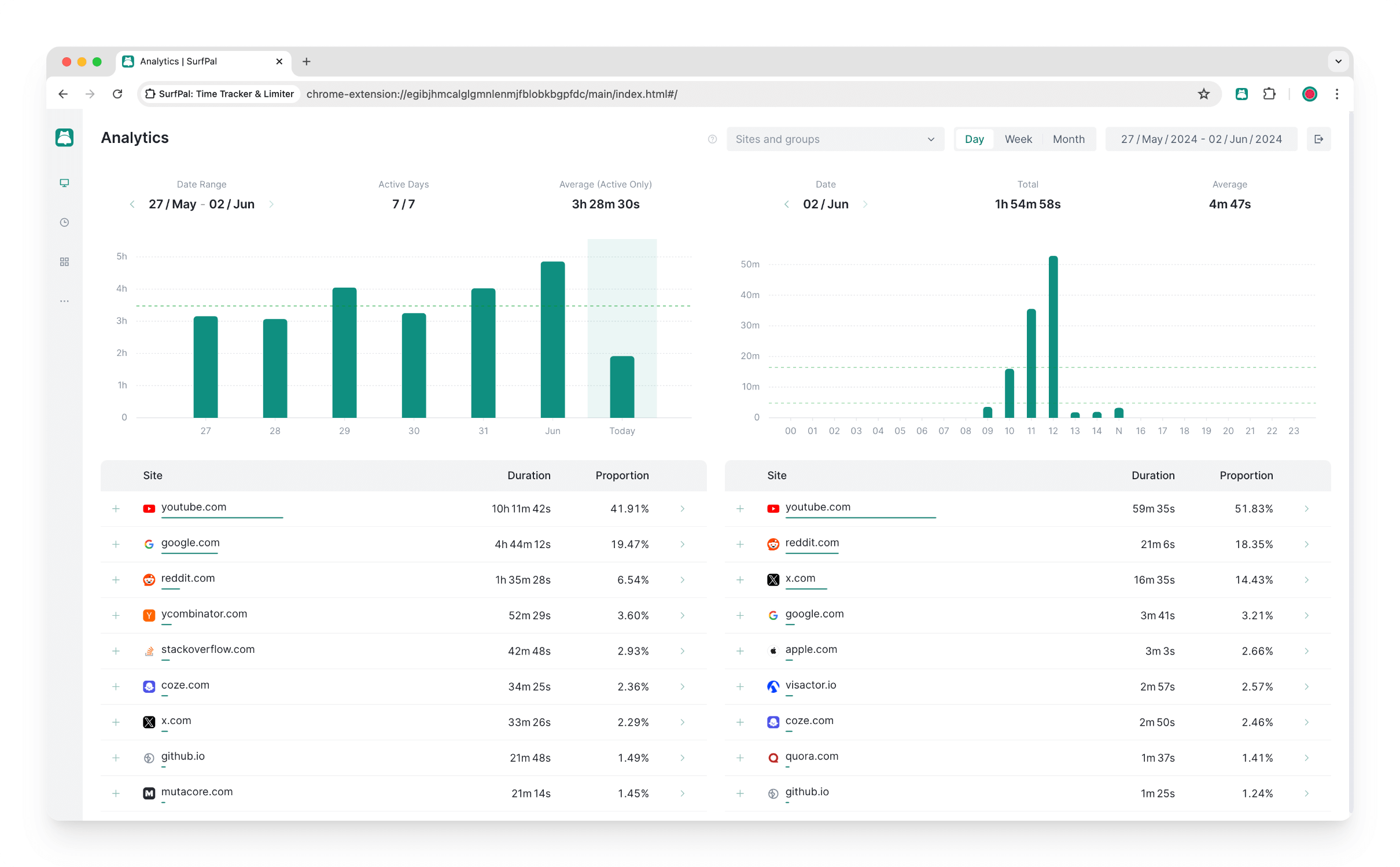Go to previous date range week
The width and height of the screenshot is (1400, 867).
(x=132, y=204)
